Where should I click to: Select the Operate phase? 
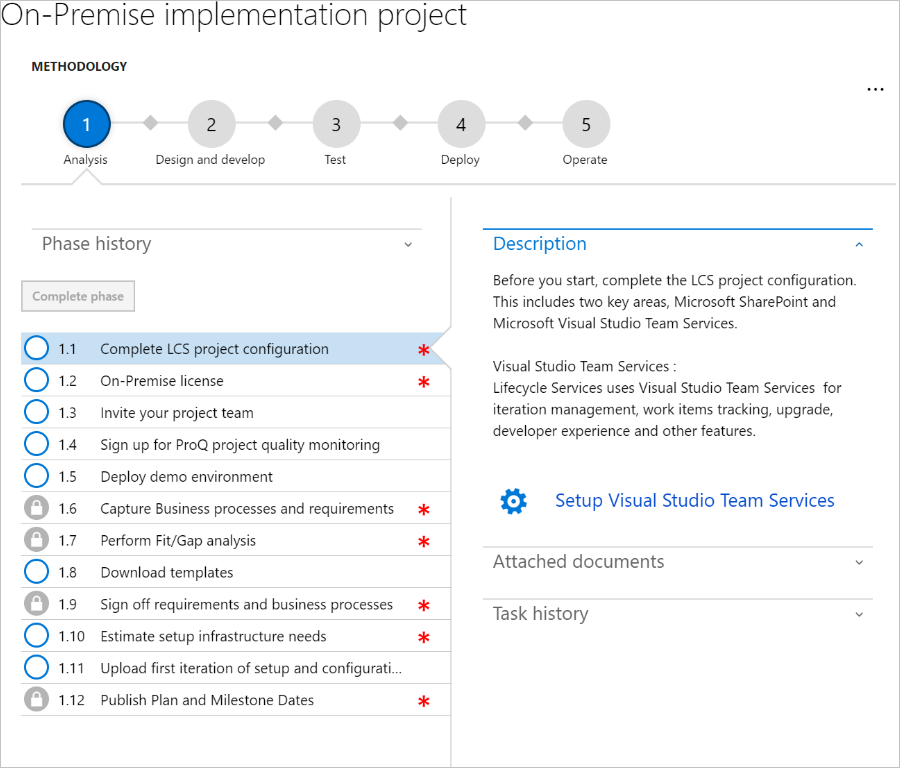585,123
